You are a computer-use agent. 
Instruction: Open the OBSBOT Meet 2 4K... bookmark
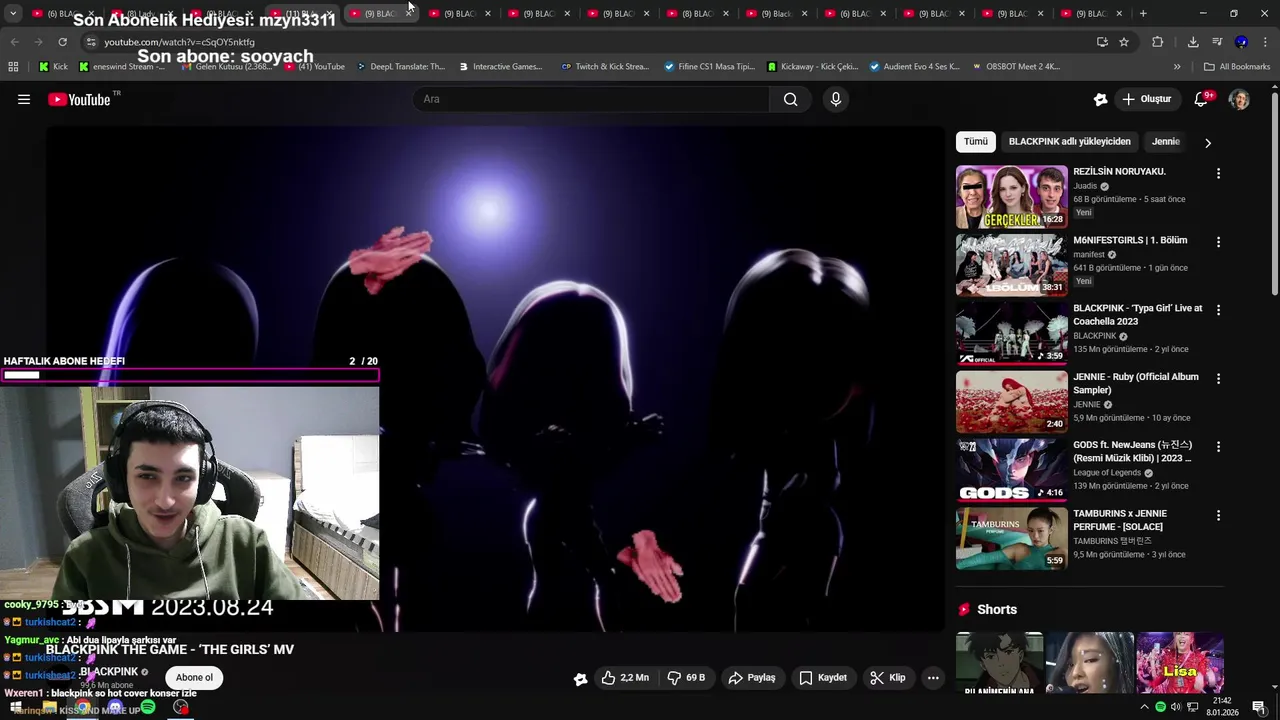coord(1016,67)
